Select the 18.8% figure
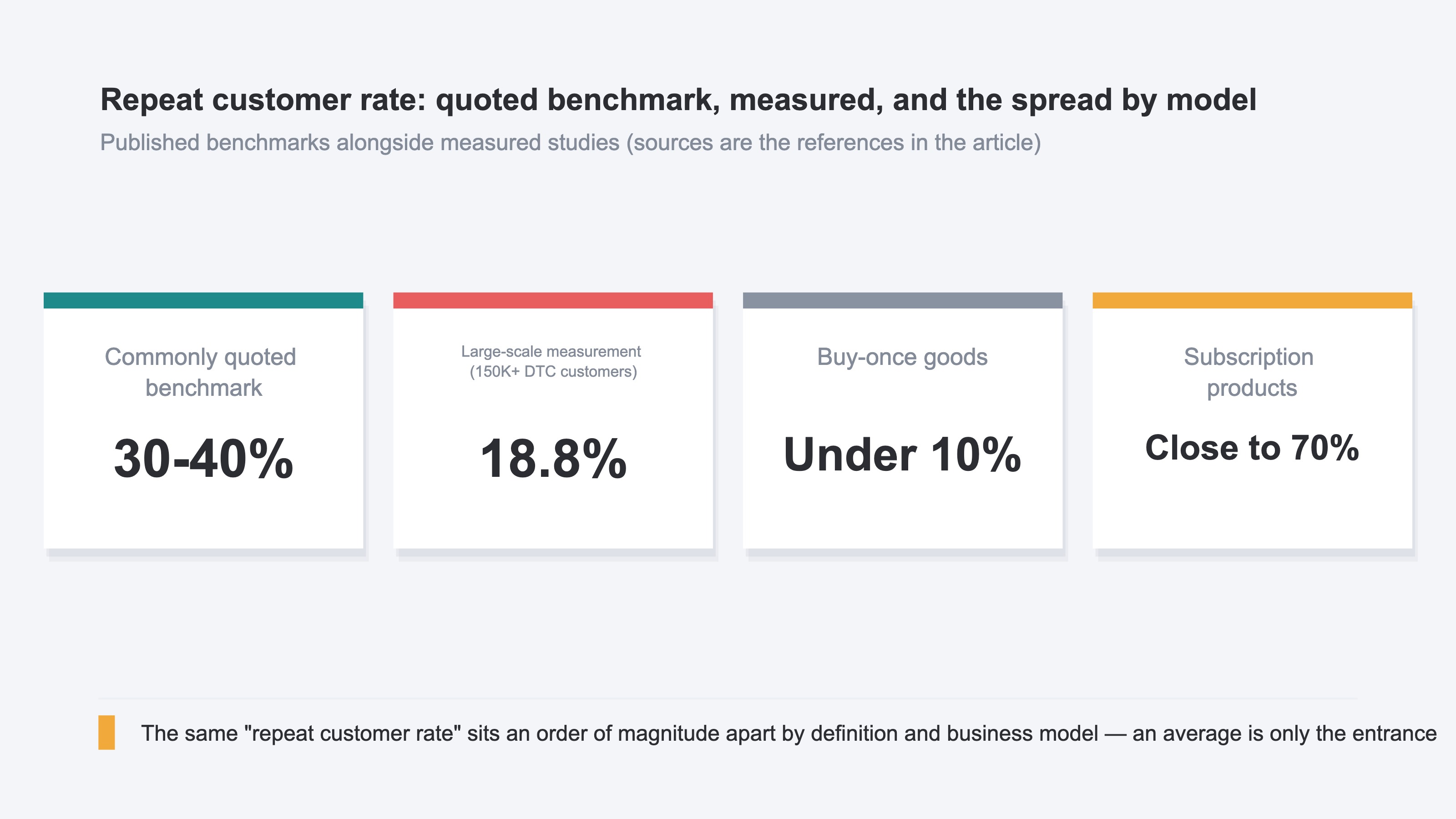 [x=553, y=458]
